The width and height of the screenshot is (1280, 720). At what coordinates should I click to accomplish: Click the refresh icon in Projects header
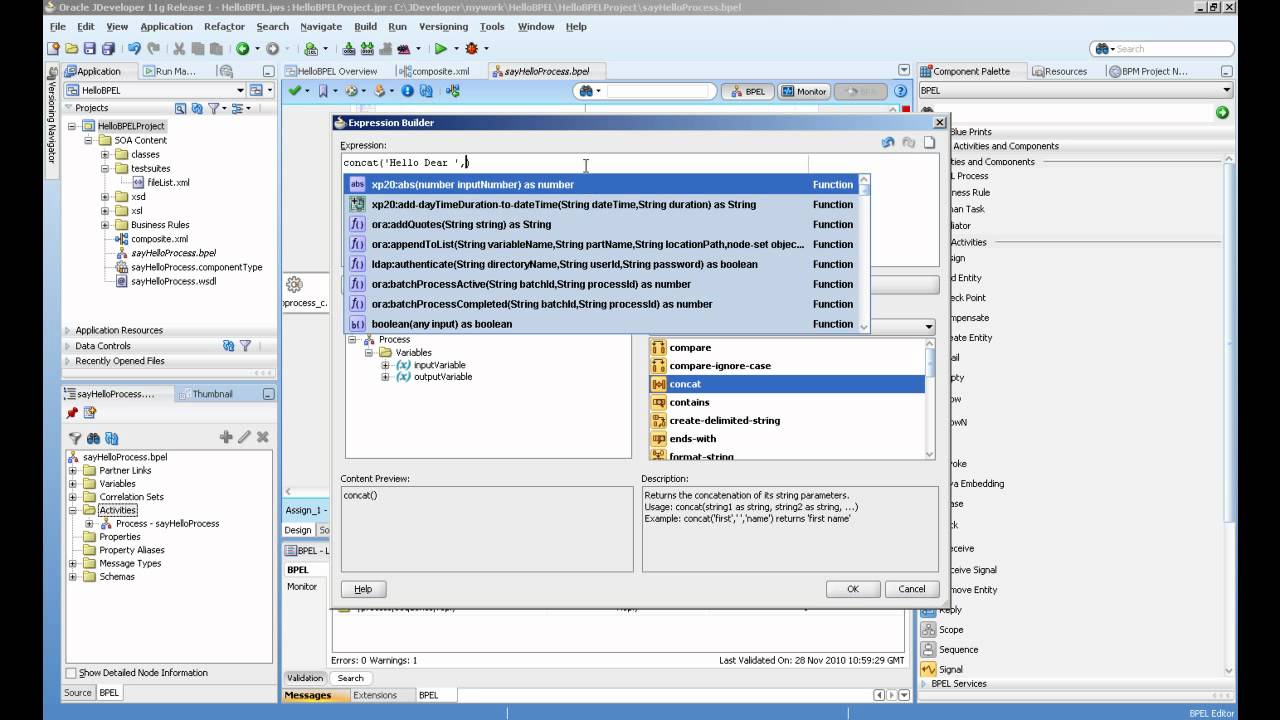(x=197, y=108)
